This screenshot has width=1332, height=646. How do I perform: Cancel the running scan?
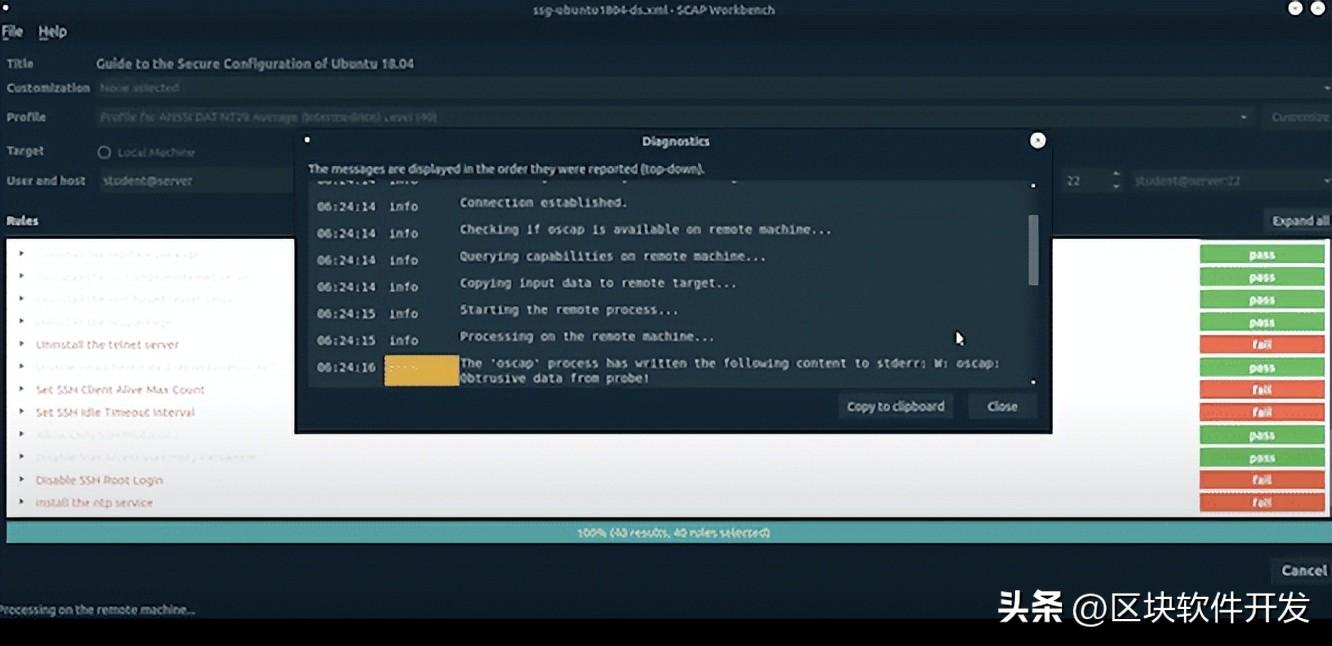point(1302,570)
